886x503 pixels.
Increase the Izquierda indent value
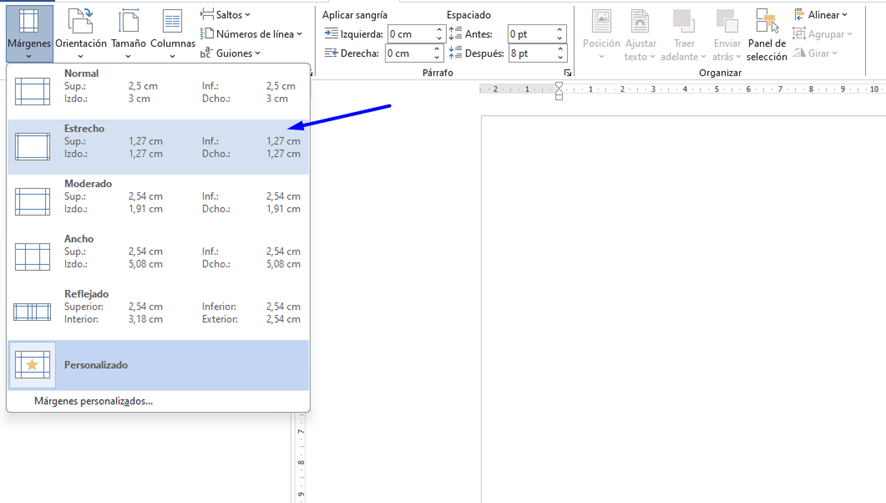point(439,29)
